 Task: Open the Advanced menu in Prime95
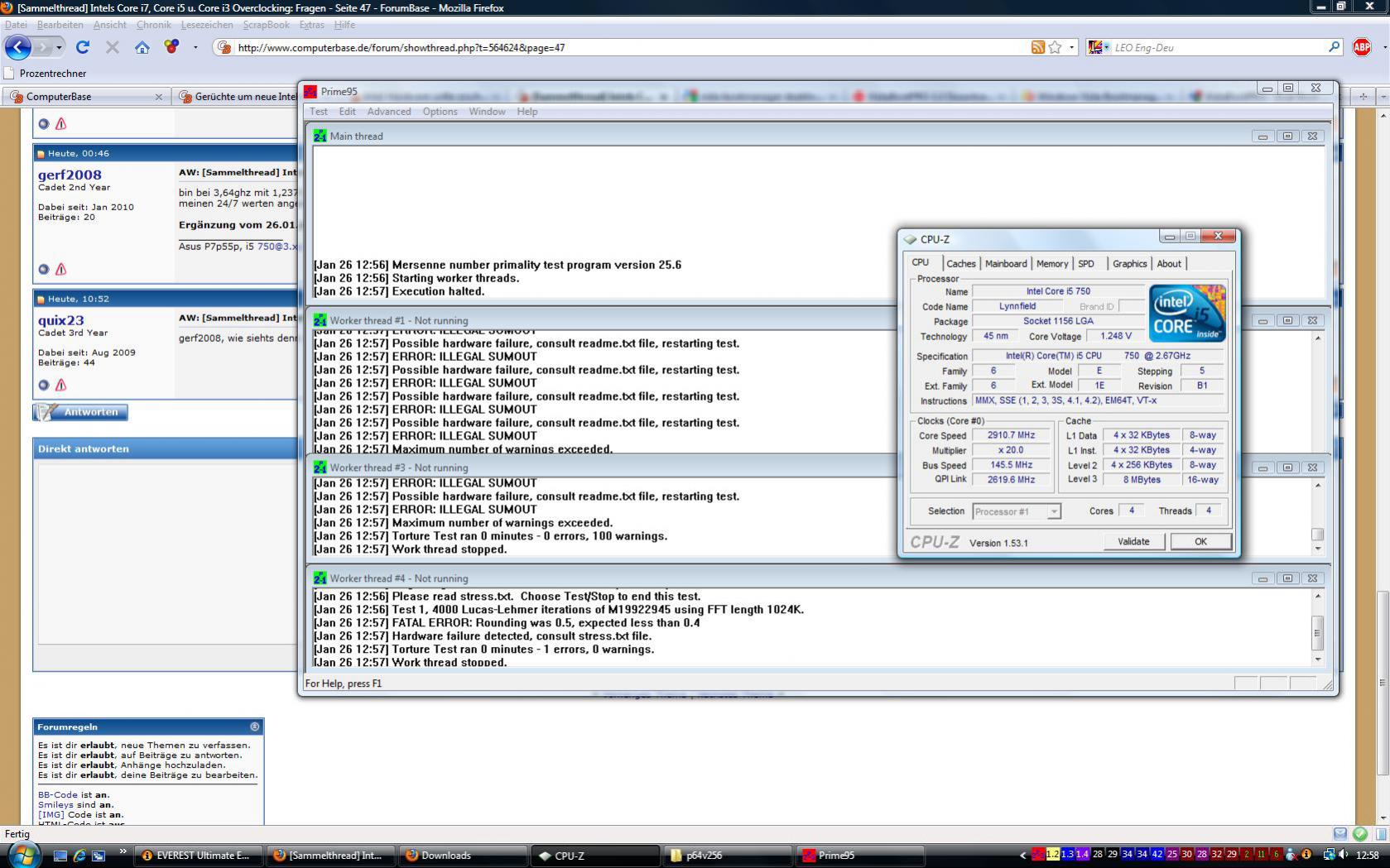(x=388, y=112)
